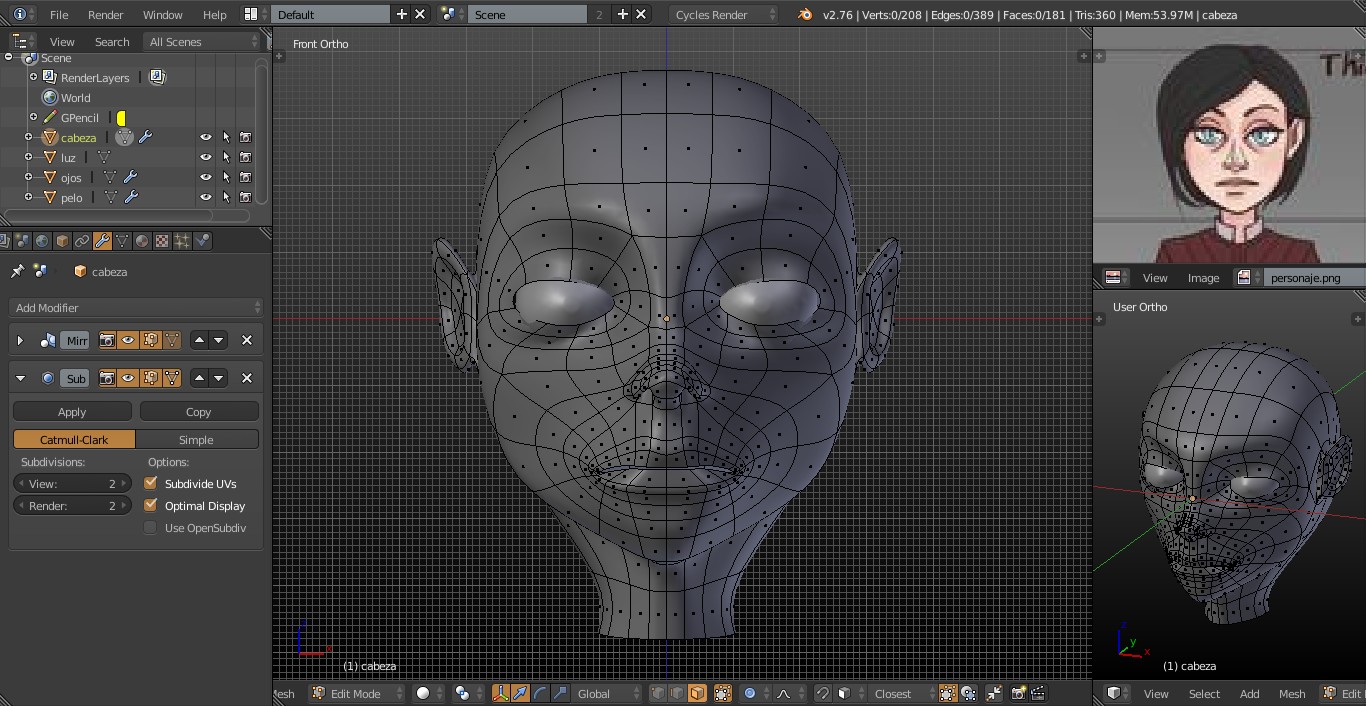
Task: Open the Object Data properties tab
Action: coord(122,241)
